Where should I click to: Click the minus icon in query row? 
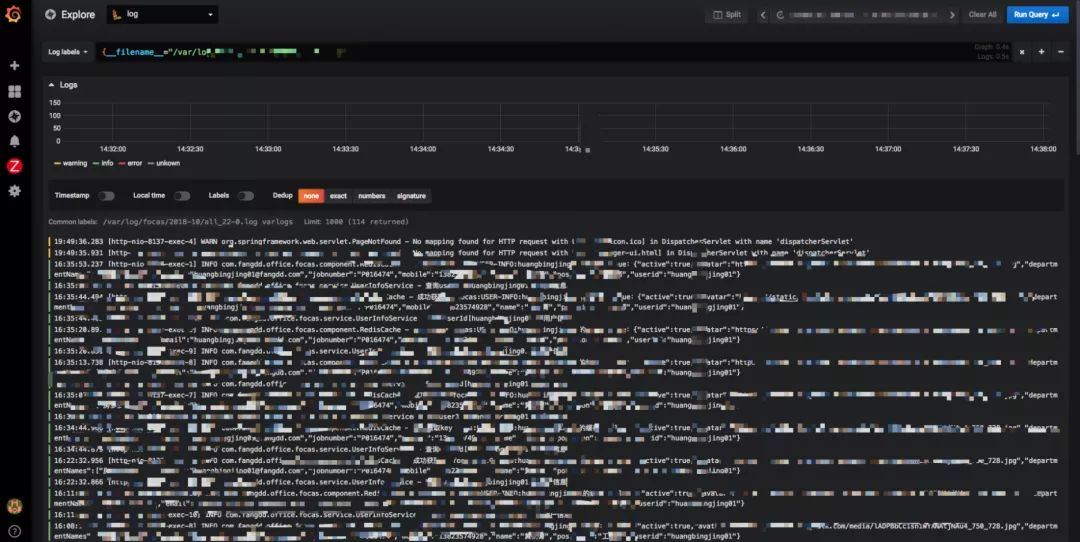[x=1061, y=52]
